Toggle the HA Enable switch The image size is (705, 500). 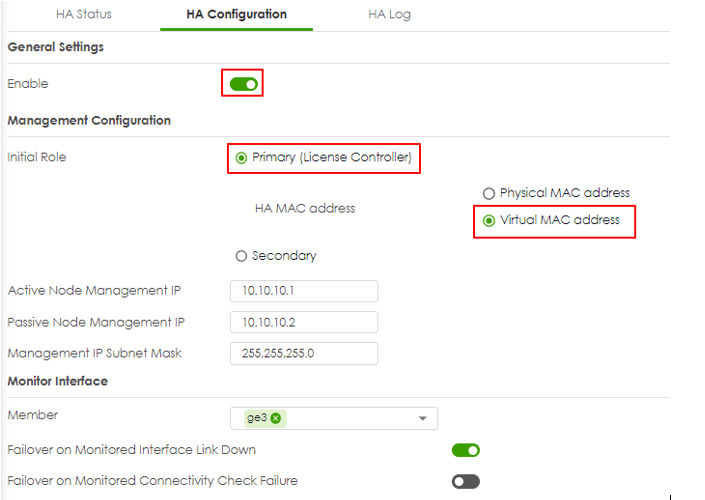[x=243, y=84]
